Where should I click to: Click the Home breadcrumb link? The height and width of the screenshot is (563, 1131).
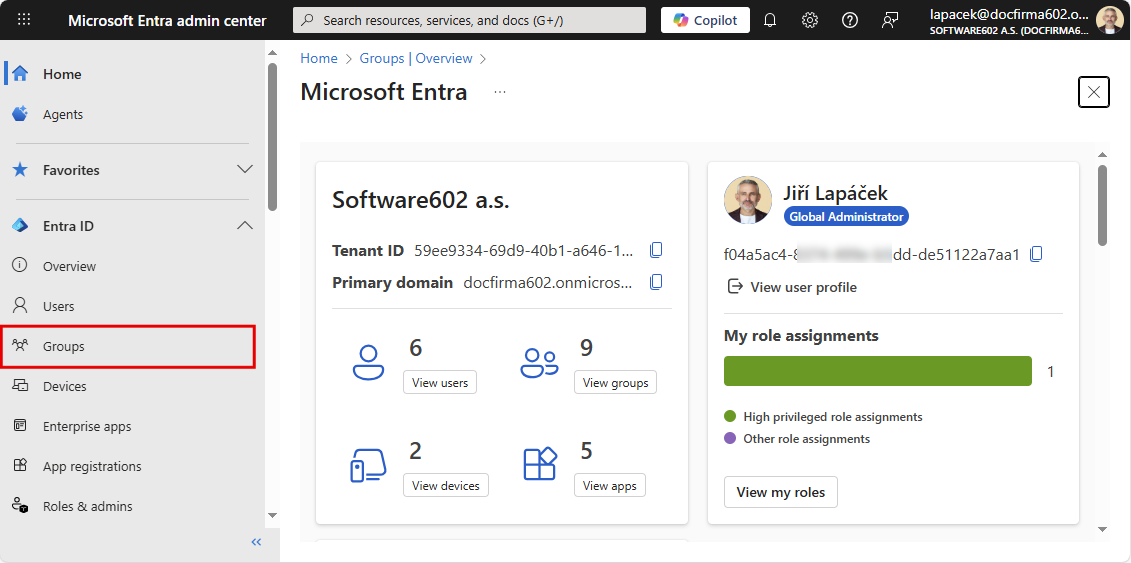(x=319, y=58)
